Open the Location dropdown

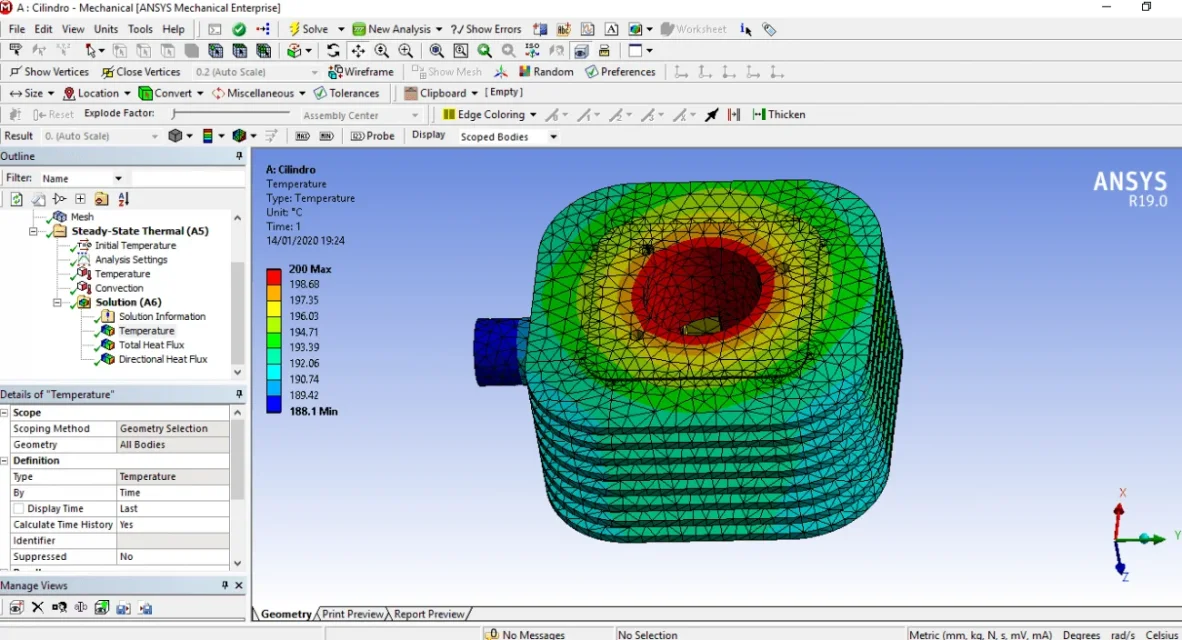point(96,93)
